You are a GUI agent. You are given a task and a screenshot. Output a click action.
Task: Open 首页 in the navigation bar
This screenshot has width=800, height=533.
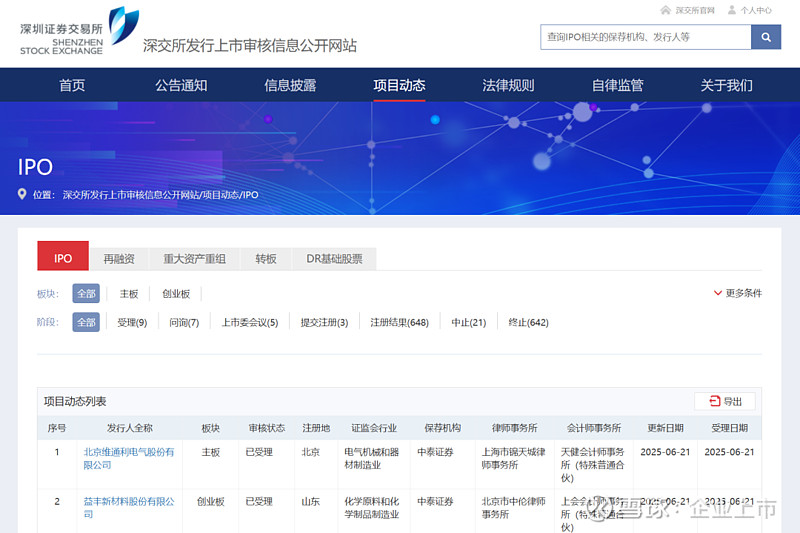point(72,85)
